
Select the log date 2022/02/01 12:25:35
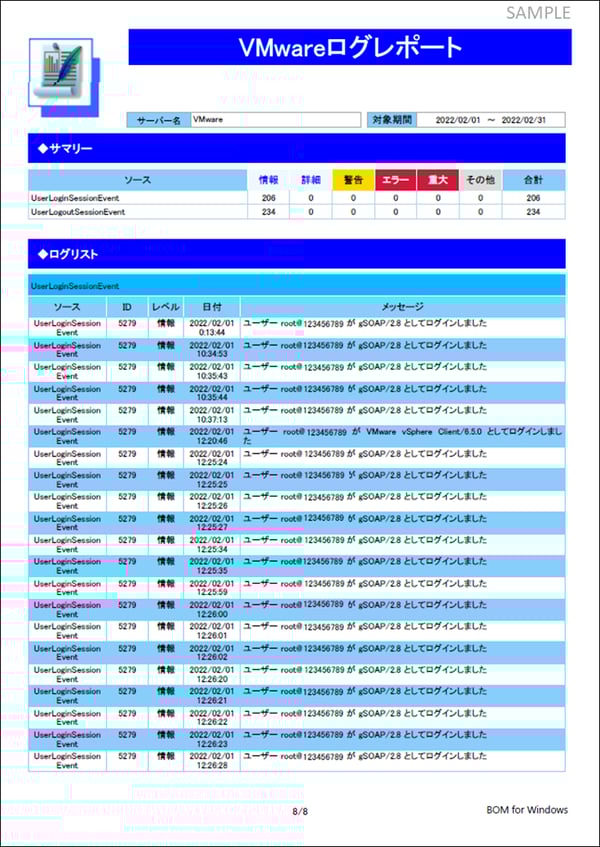[x=212, y=566]
